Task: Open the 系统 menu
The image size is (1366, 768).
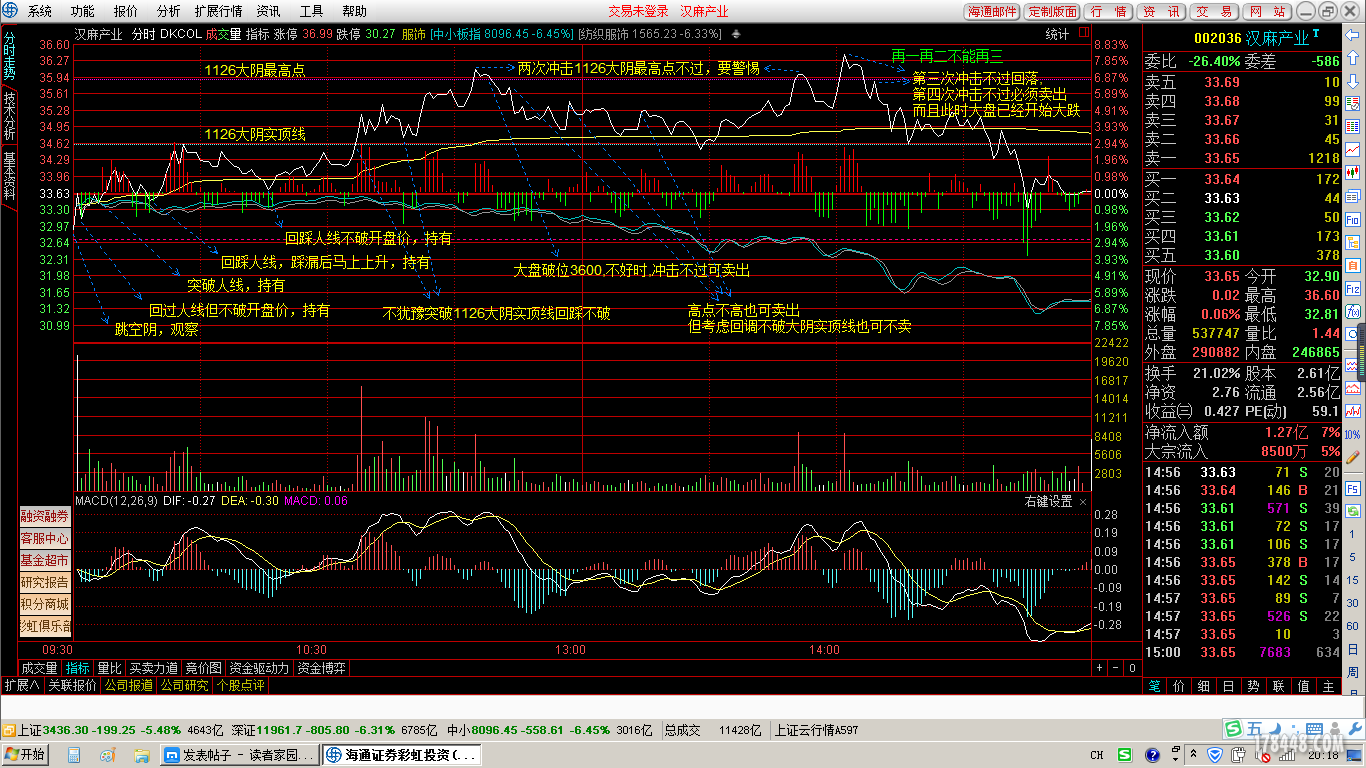Action: (39, 11)
